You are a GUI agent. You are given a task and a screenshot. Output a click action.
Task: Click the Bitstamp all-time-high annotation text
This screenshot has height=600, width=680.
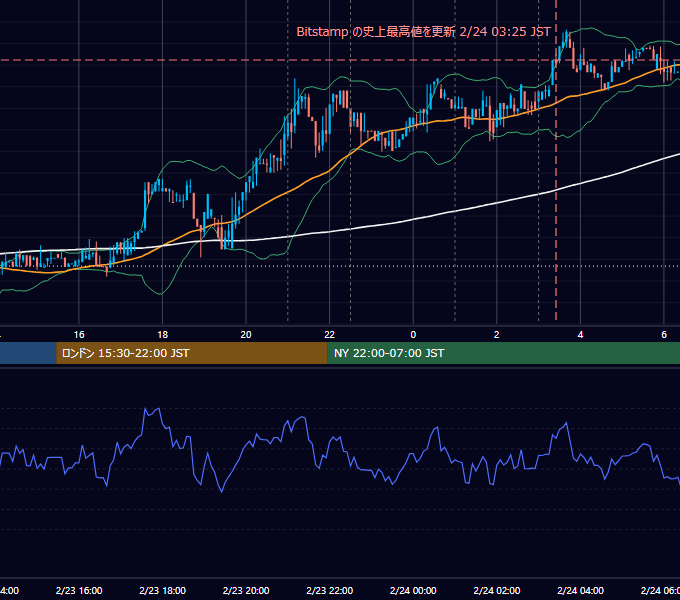[423, 32]
